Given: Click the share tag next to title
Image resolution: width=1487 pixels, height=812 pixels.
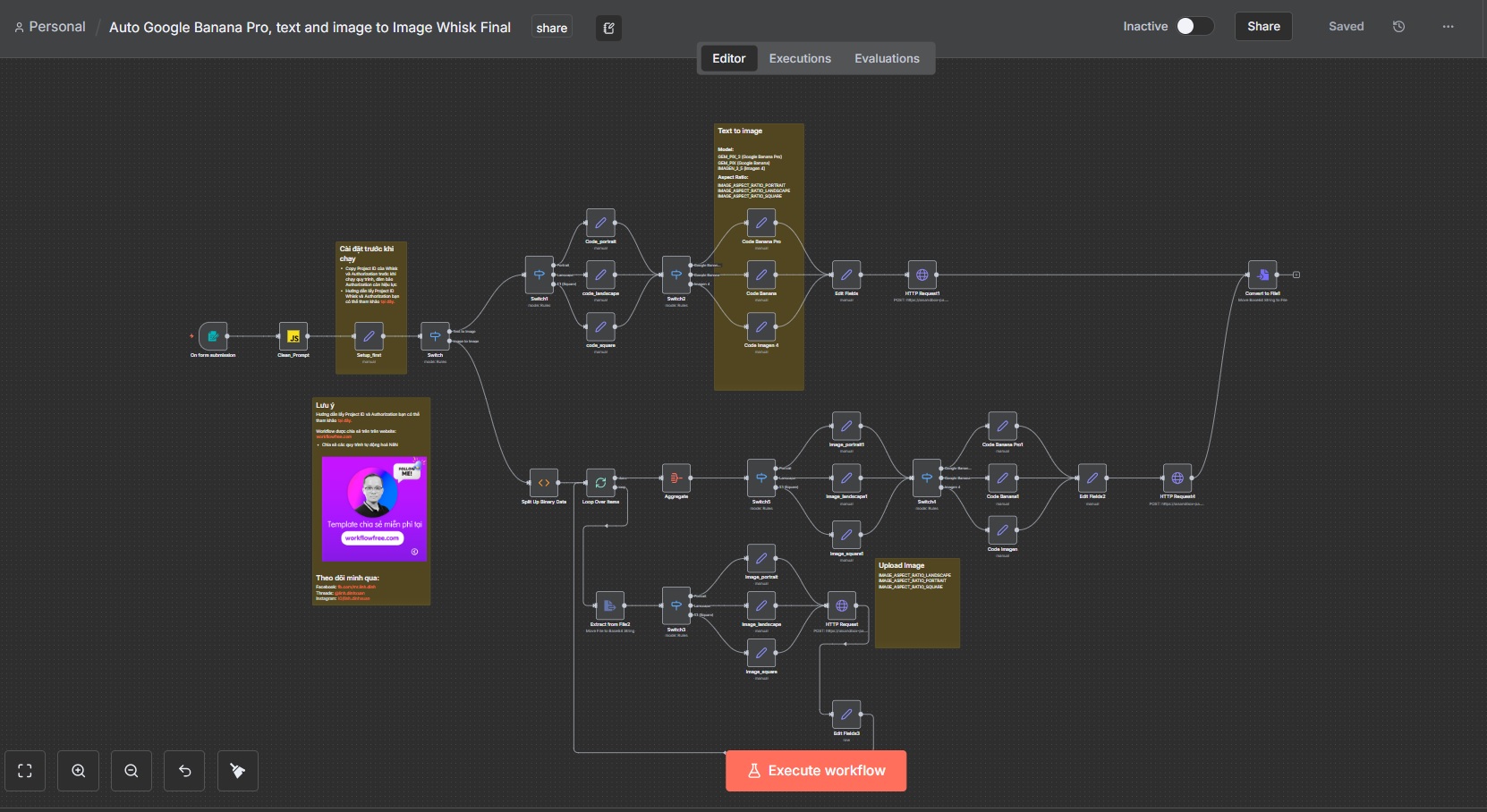Looking at the screenshot, I should (x=551, y=28).
